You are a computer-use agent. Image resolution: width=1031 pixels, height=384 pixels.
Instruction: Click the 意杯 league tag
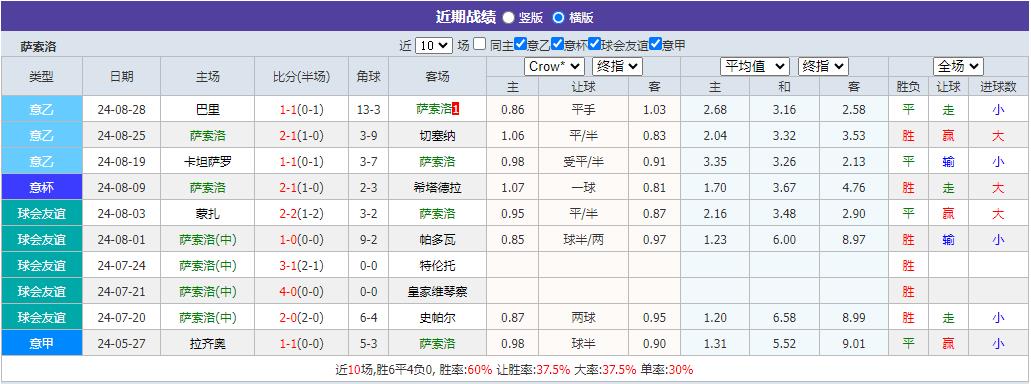[41, 187]
